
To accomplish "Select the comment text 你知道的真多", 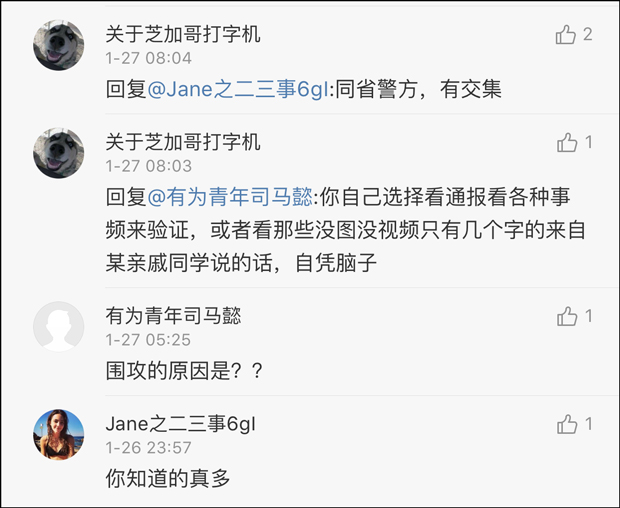I will pos(168,478).
